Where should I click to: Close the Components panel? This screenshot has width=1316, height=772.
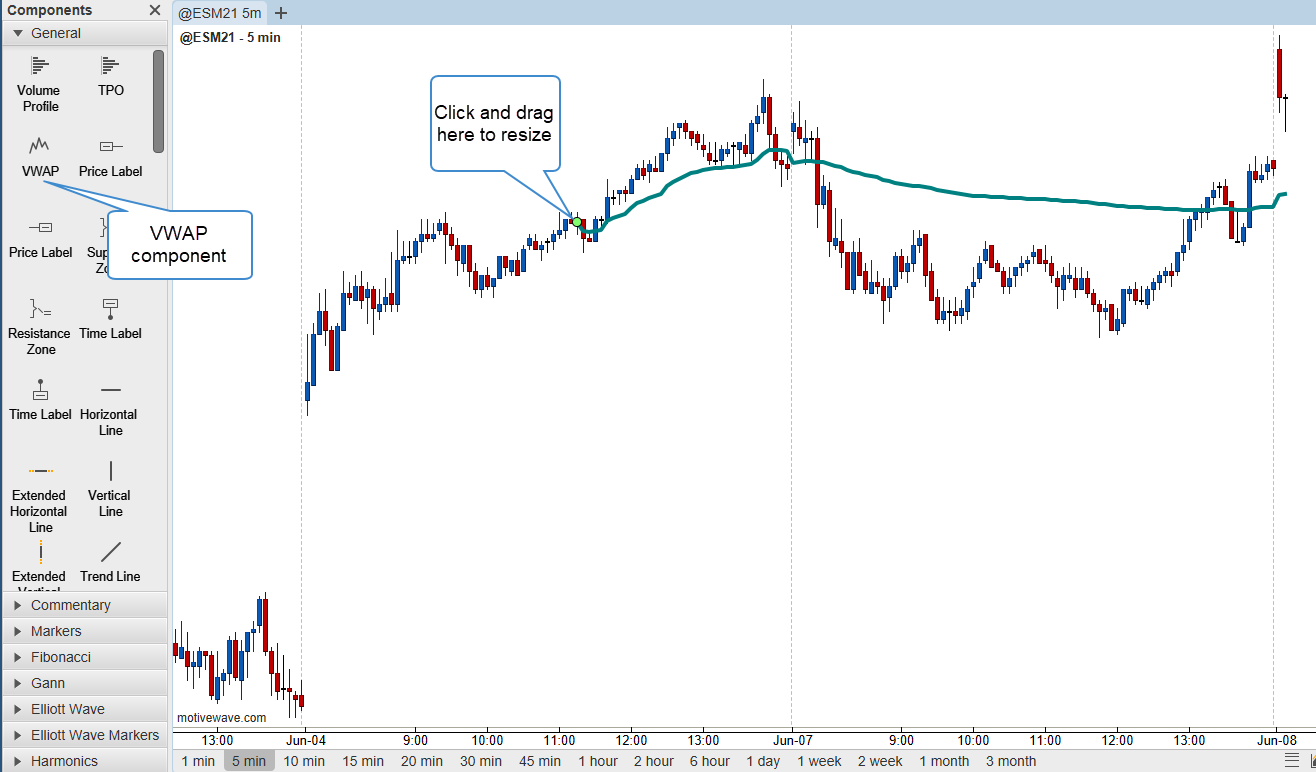coord(154,10)
